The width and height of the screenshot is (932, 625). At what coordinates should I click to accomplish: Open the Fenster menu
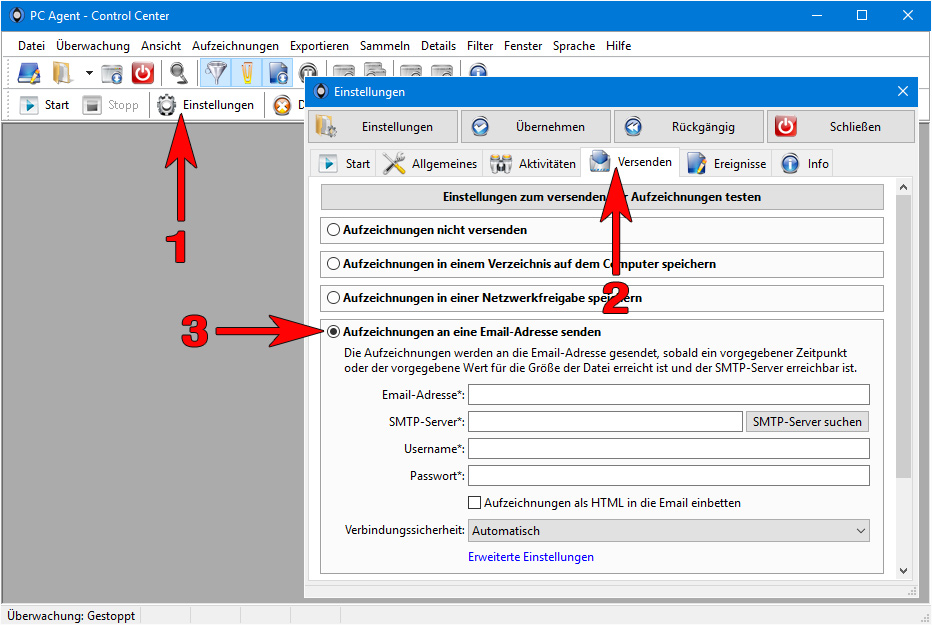pyautogui.click(x=523, y=46)
